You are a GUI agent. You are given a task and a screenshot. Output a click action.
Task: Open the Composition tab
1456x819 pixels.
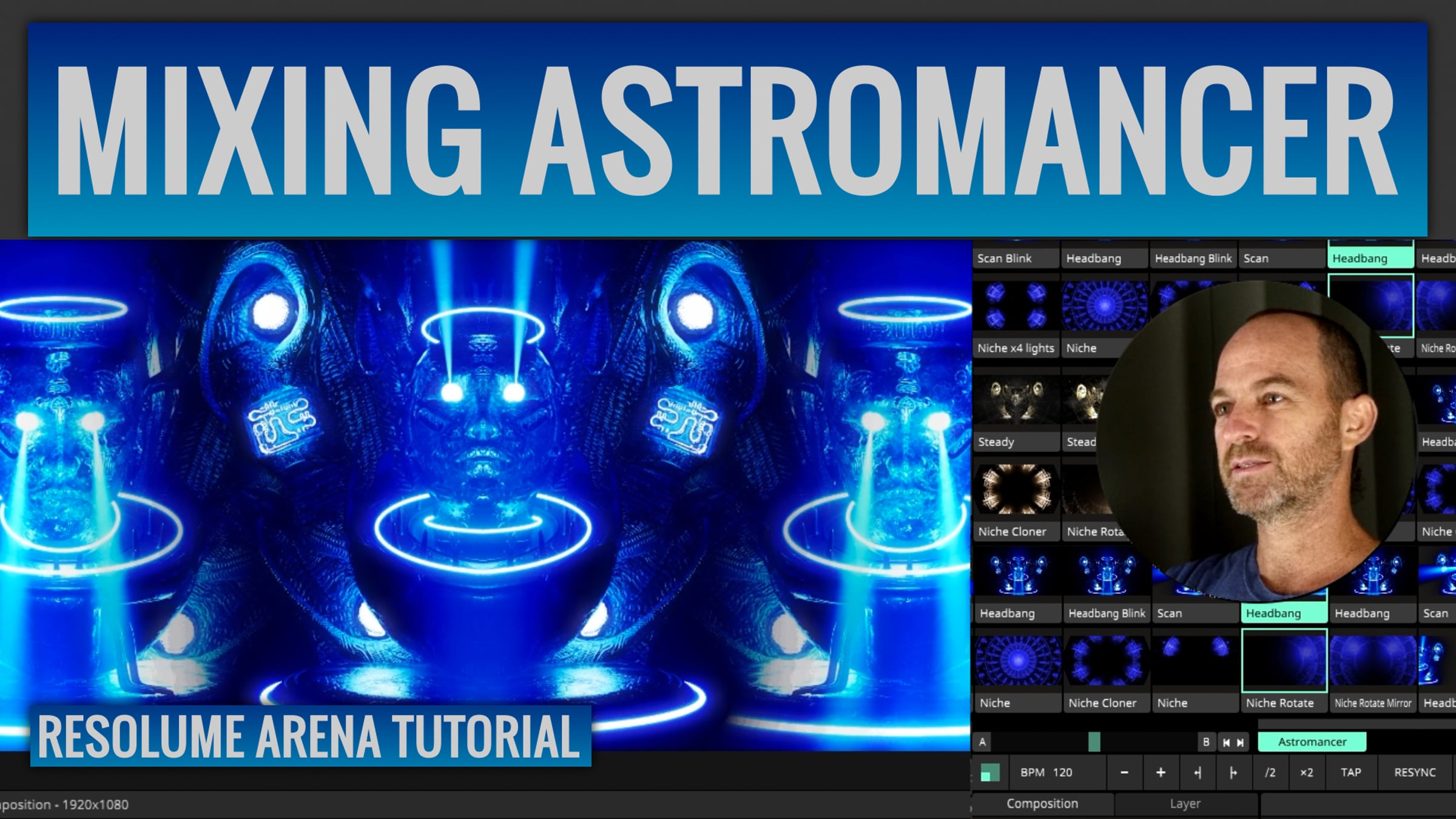(1042, 804)
